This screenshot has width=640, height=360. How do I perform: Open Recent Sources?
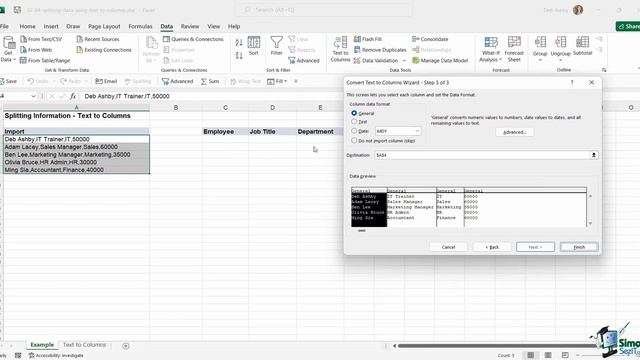coord(98,39)
